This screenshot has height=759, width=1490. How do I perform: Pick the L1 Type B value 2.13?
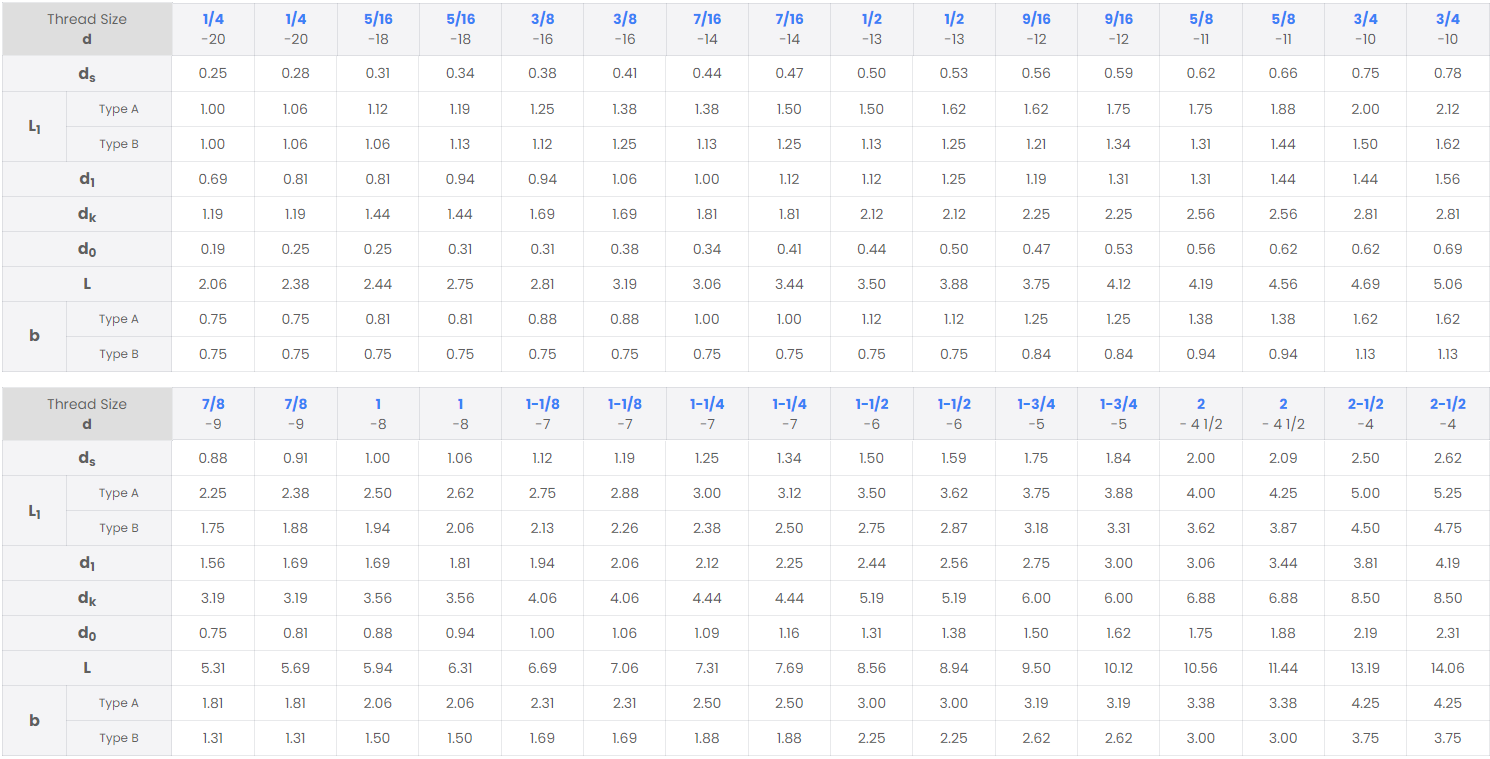coord(542,528)
